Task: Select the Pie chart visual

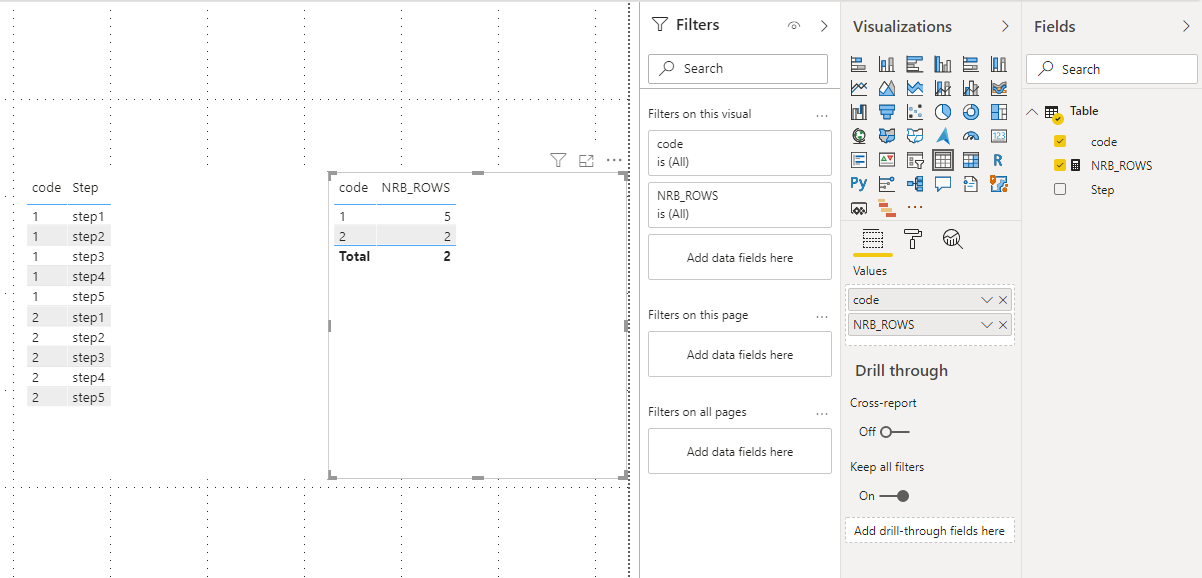Action: 943,112
